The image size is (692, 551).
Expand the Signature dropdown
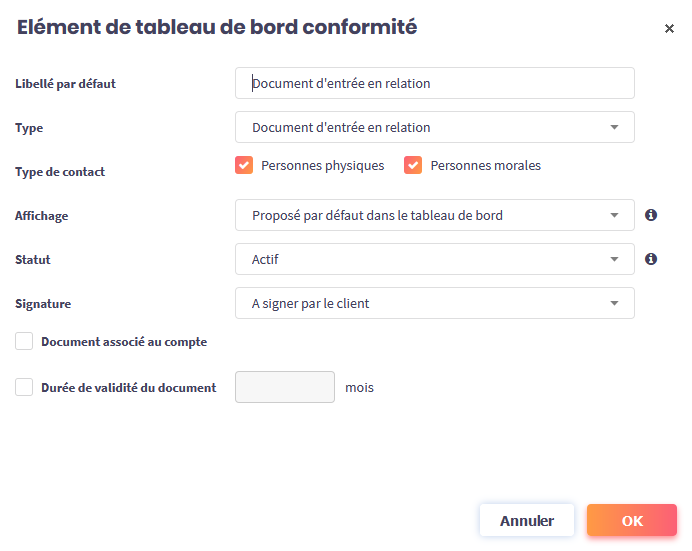tap(435, 303)
